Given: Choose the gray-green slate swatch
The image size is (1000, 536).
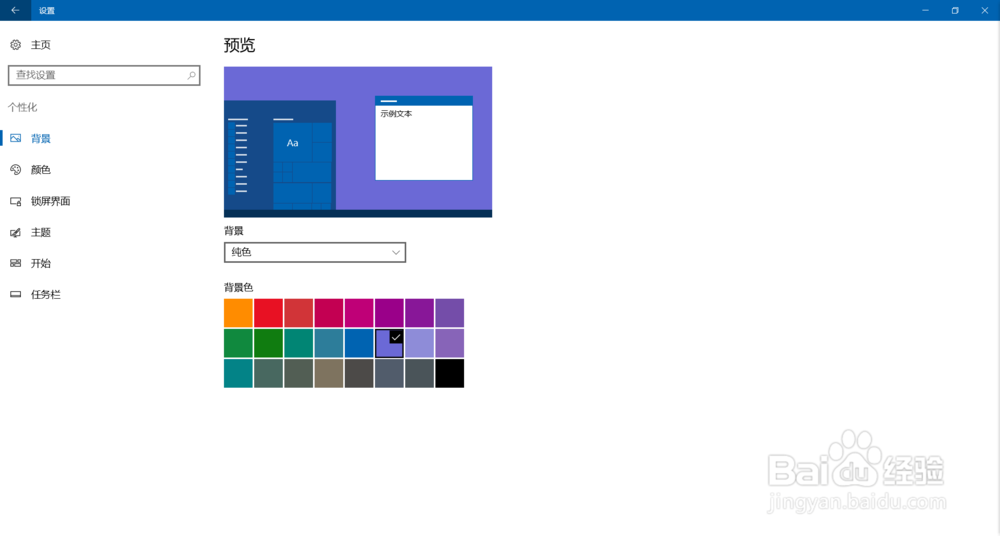Looking at the screenshot, I should point(268,374).
